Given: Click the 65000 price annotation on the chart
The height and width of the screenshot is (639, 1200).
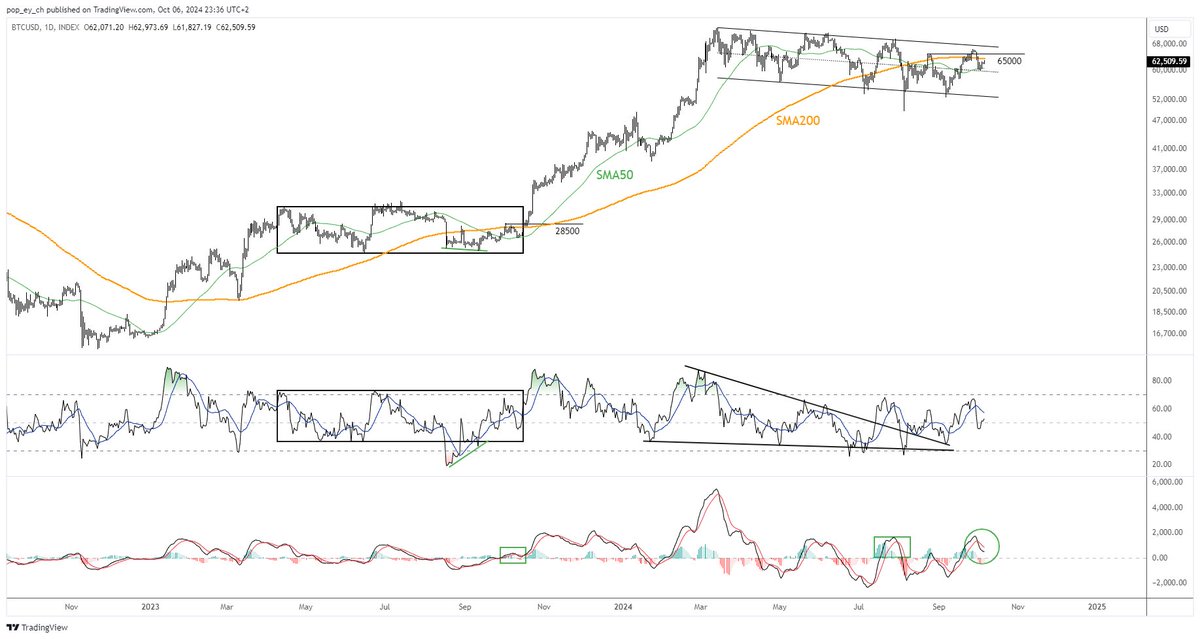Looking at the screenshot, I should 1009,60.
